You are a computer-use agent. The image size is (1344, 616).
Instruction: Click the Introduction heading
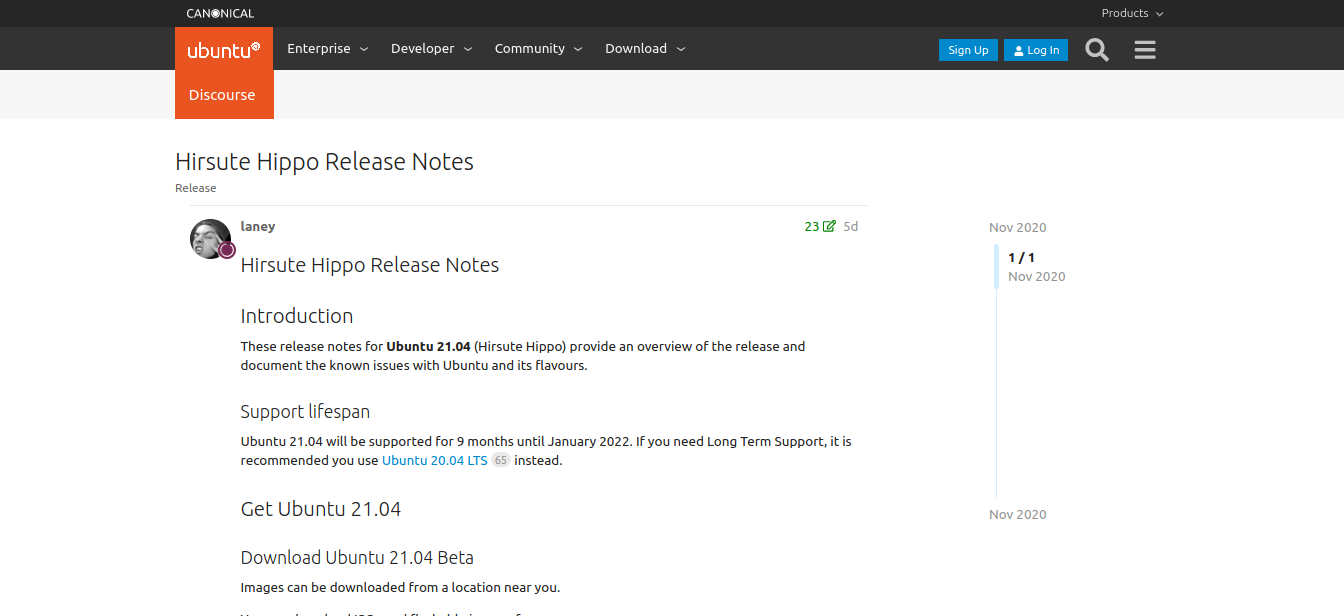(297, 316)
